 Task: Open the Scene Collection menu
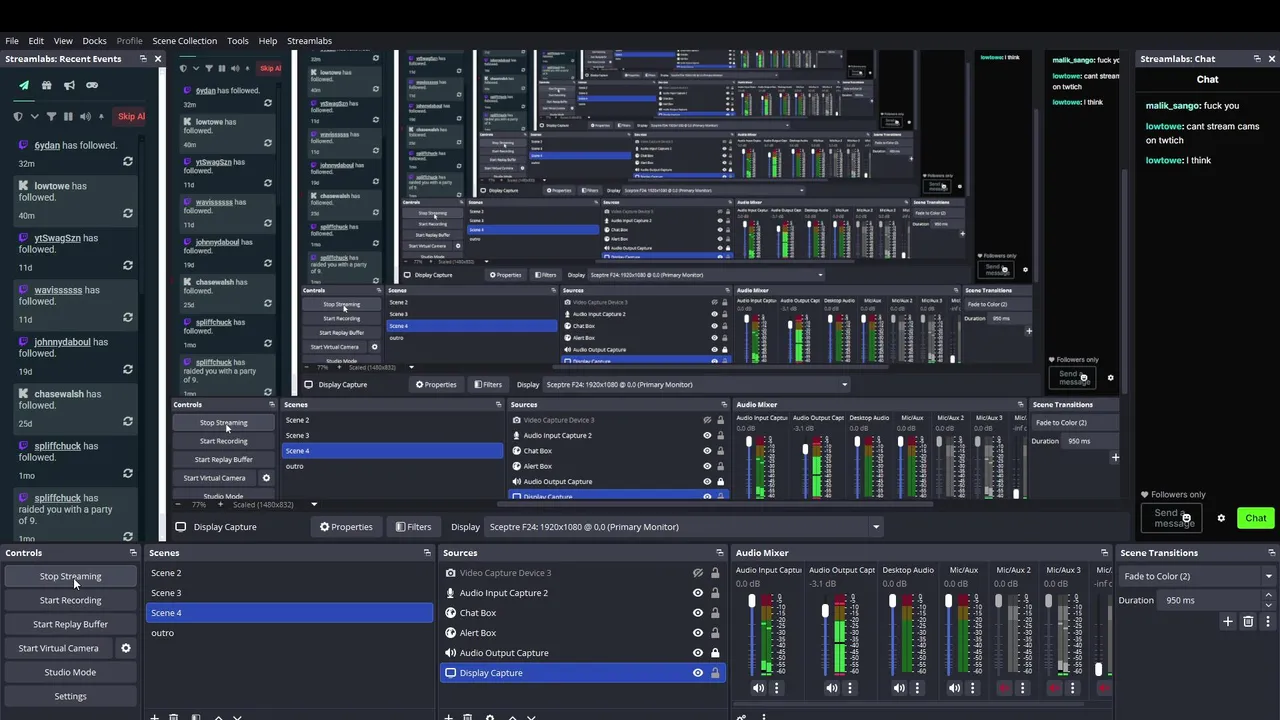[184, 41]
